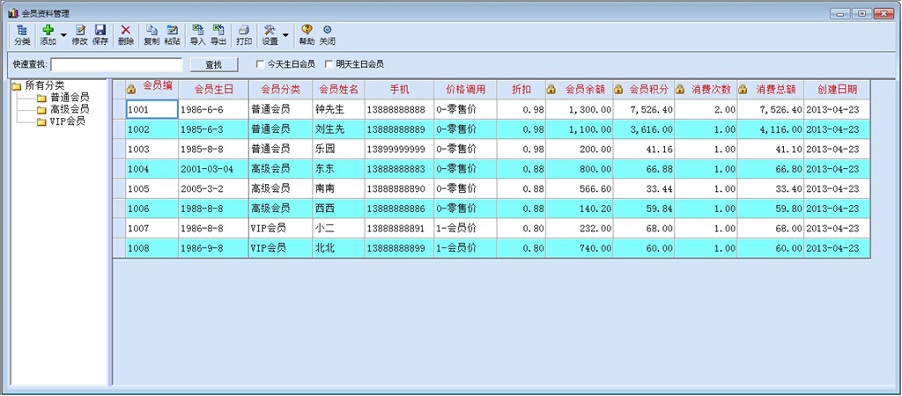Sort by the 创建日期 column header

click(x=837, y=90)
